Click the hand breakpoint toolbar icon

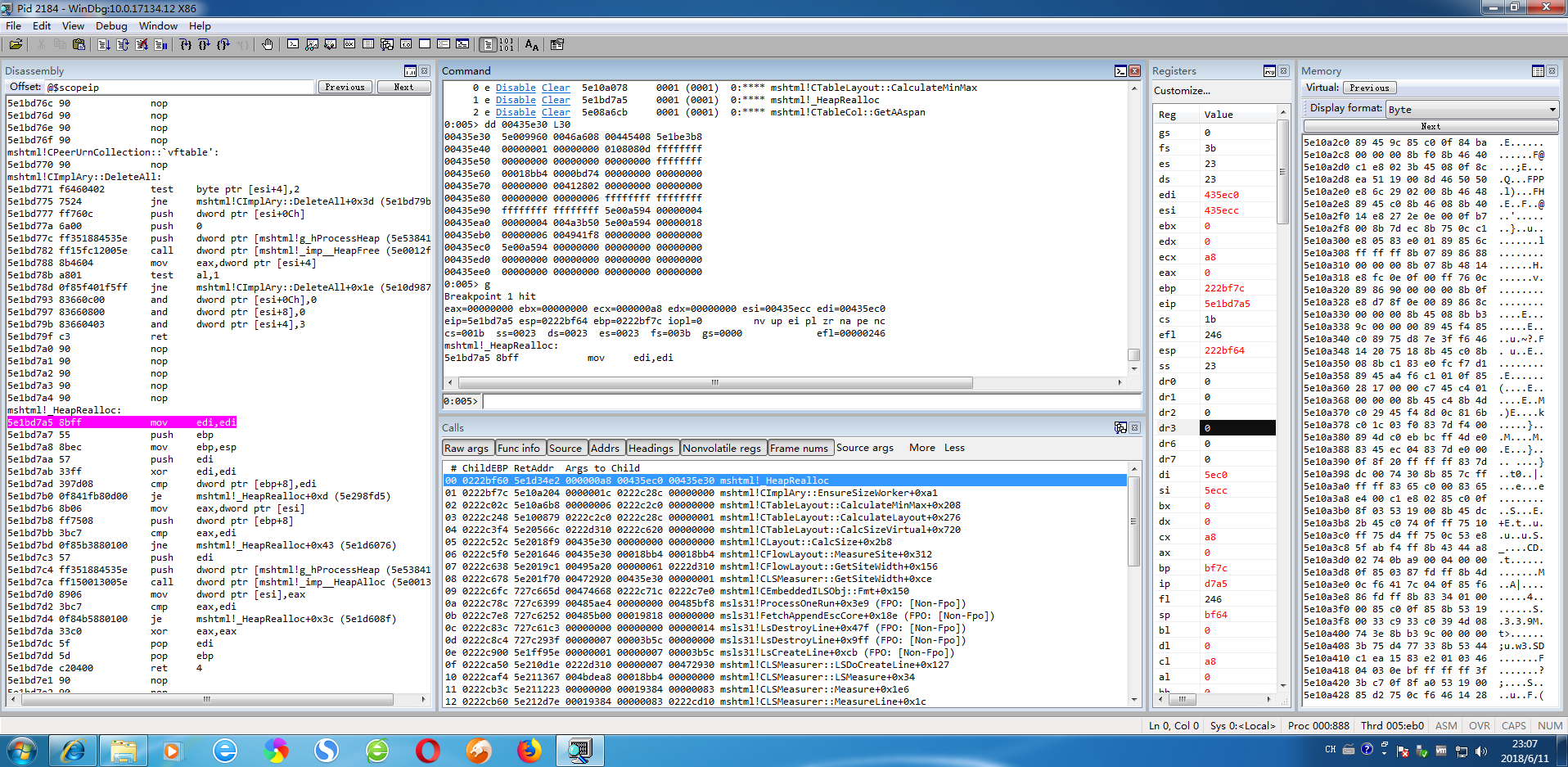[x=268, y=44]
